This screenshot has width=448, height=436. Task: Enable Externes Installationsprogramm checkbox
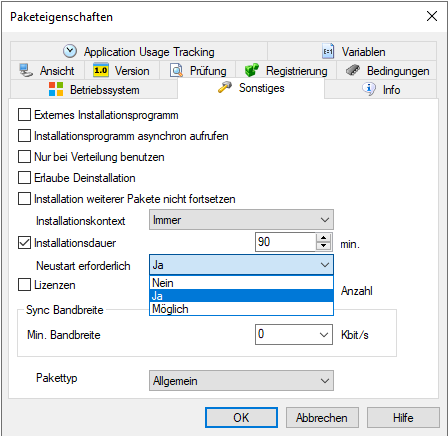24,115
